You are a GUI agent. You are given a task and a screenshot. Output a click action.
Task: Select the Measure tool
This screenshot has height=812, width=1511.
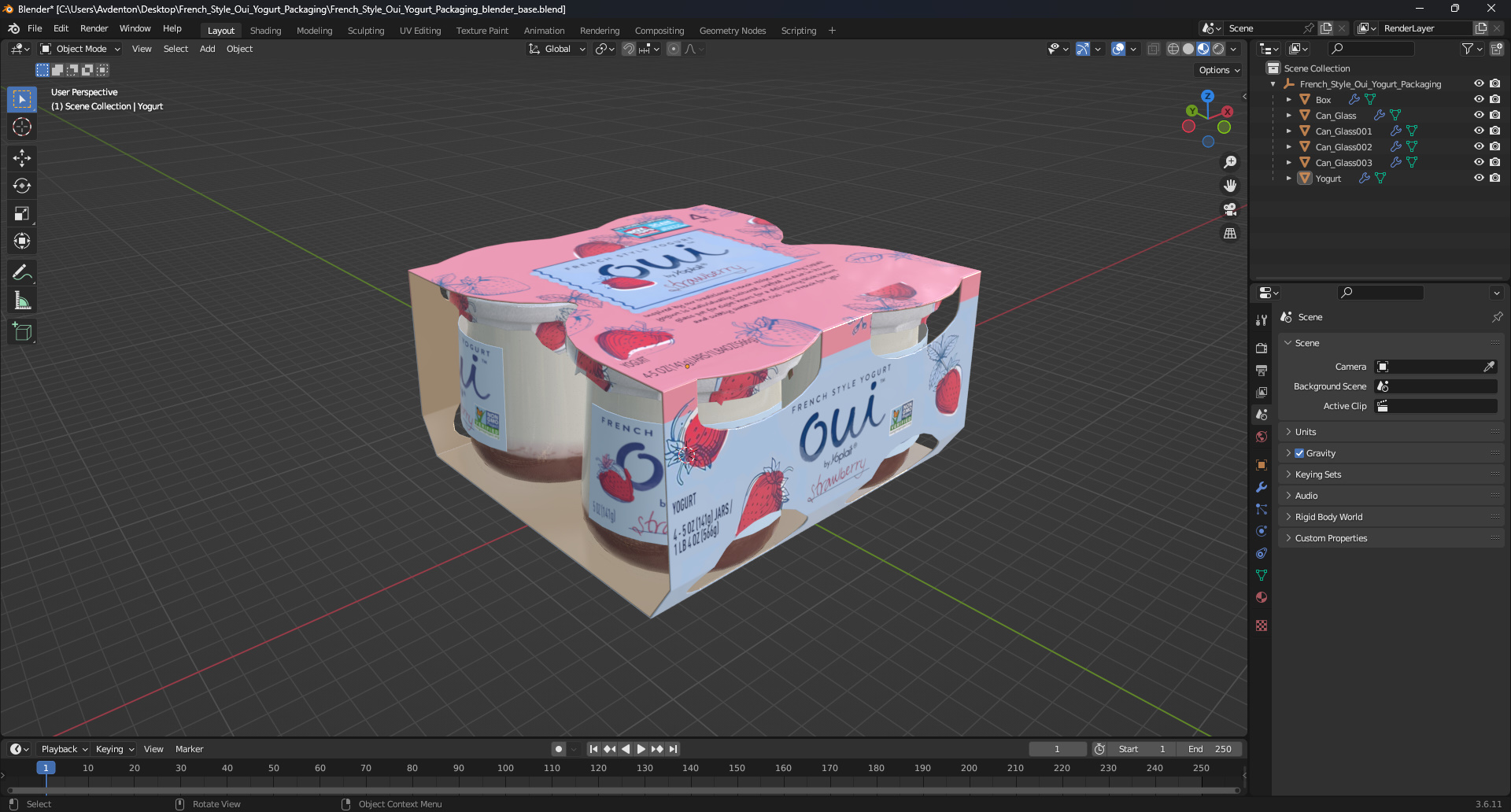(22, 300)
